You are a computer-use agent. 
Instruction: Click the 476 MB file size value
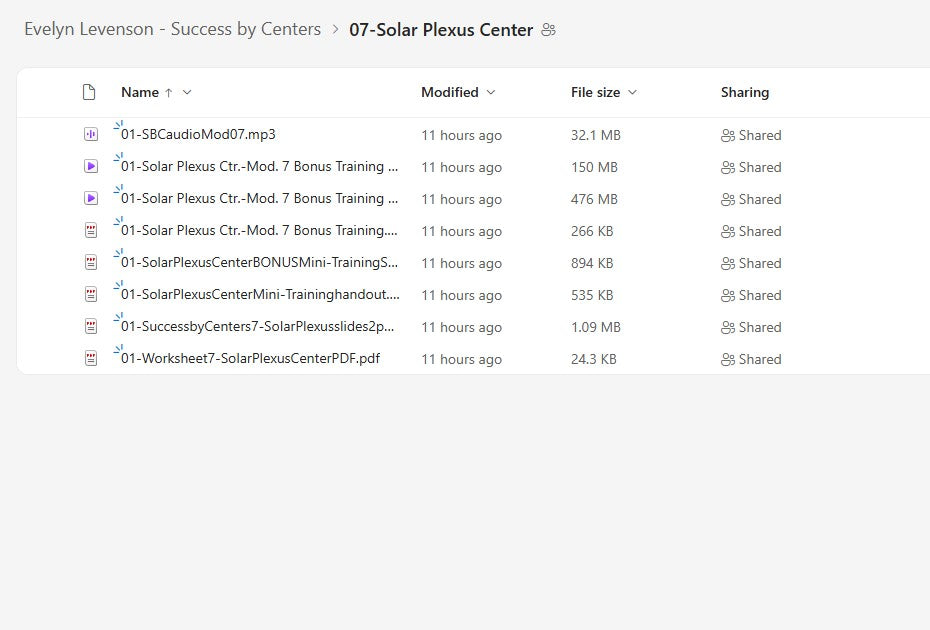click(x=594, y=199)
